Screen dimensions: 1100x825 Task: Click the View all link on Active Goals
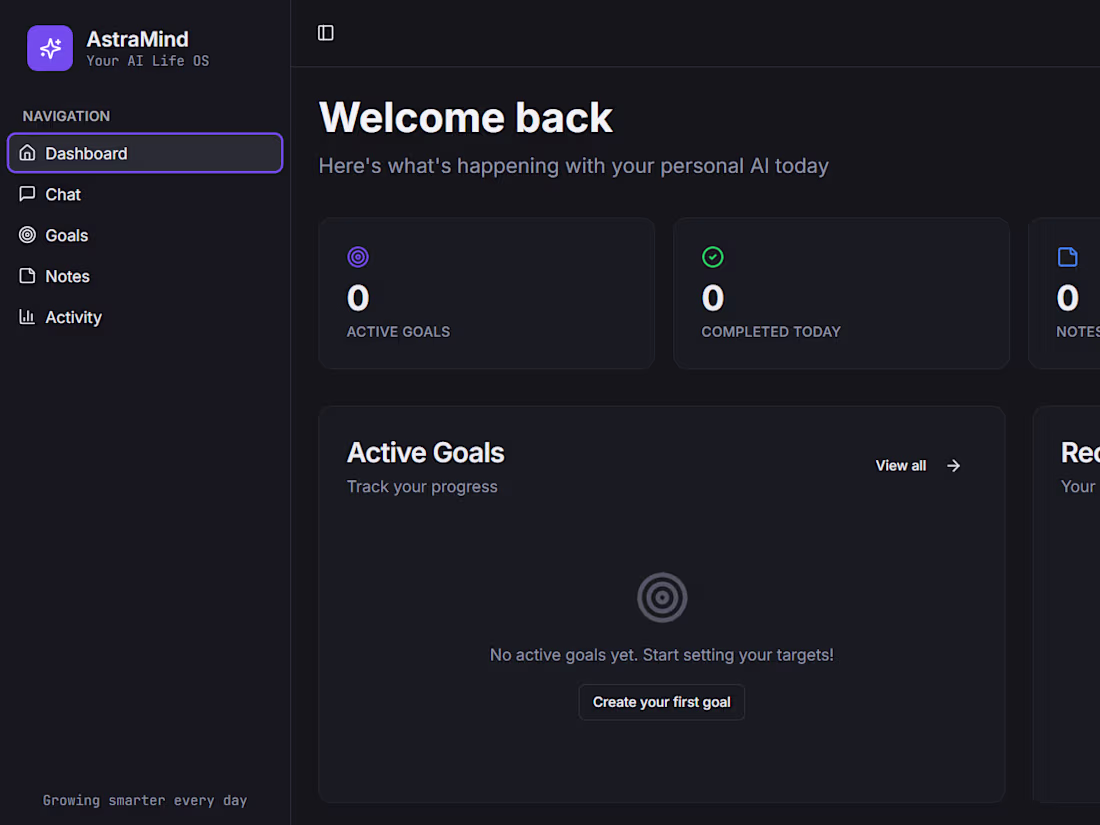tap(900, 465)
